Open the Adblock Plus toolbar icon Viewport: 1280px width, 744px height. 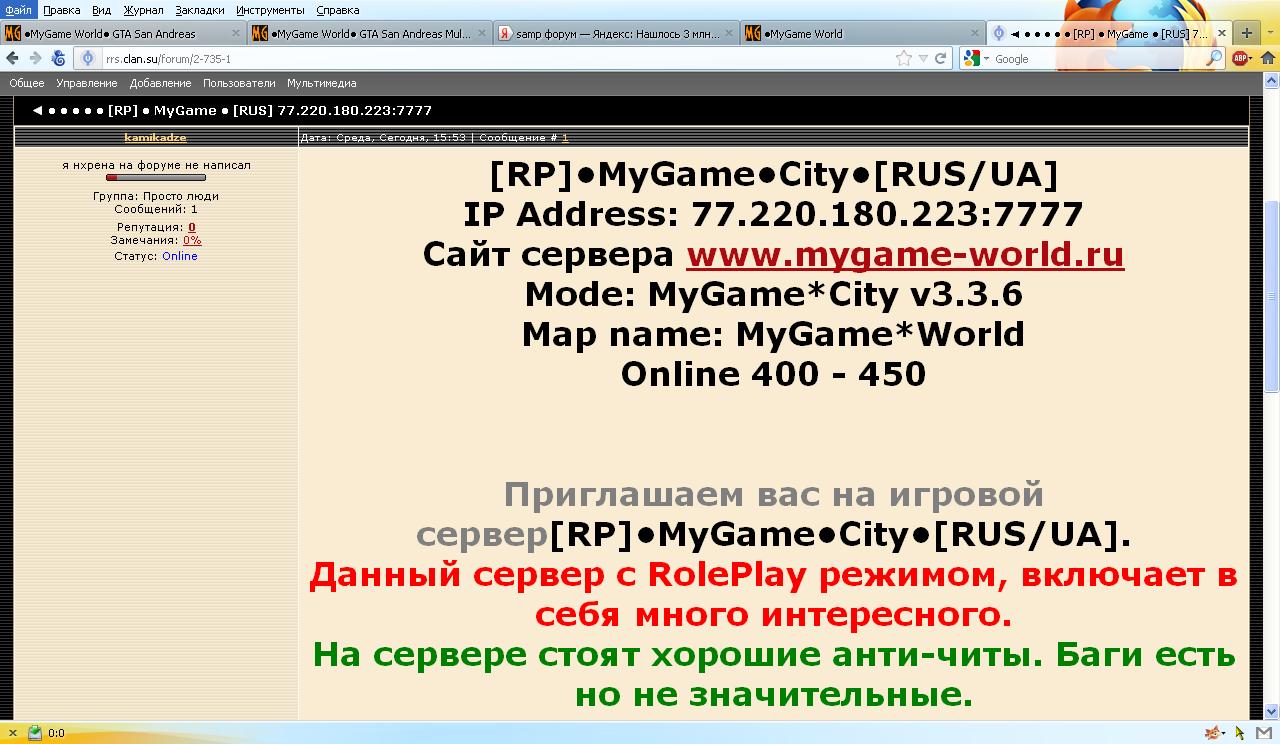point(1240,59)
